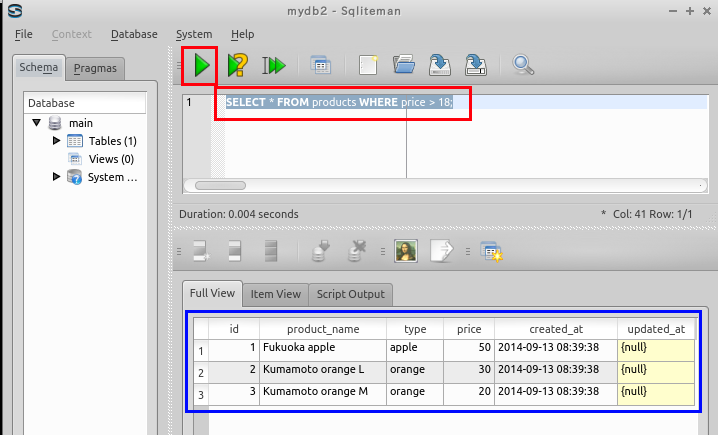Sort results by created_at column header
The image size is (718, 435).
point(556,329)
